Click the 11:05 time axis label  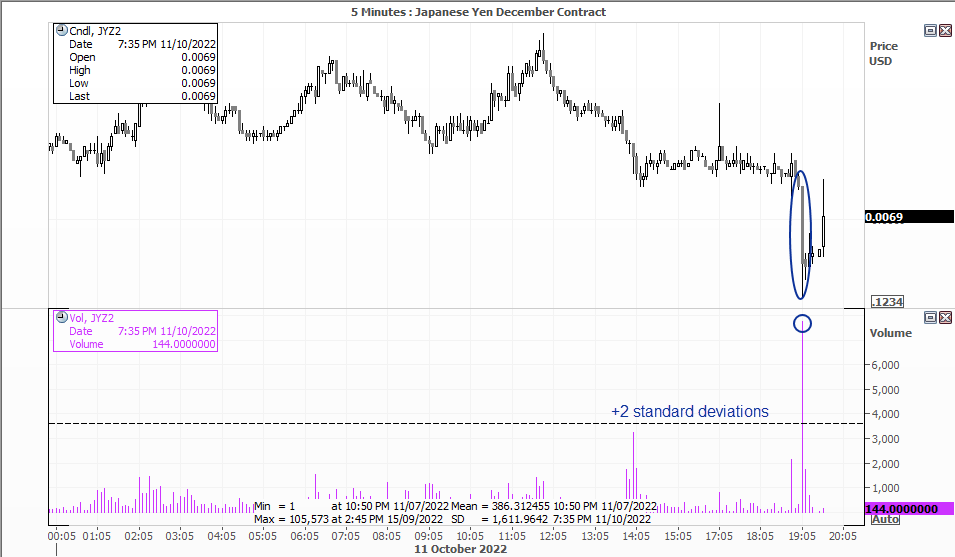click(x=512, y=536)
